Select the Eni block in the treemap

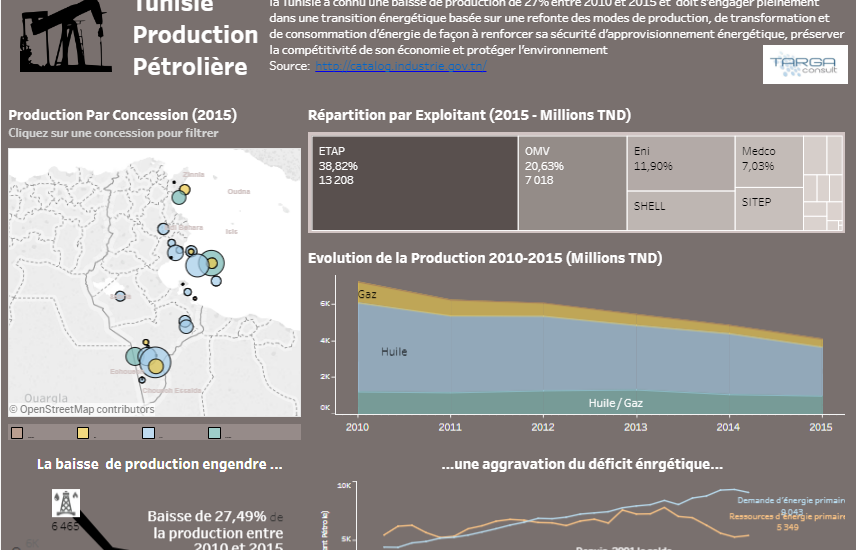click(681, 163)
